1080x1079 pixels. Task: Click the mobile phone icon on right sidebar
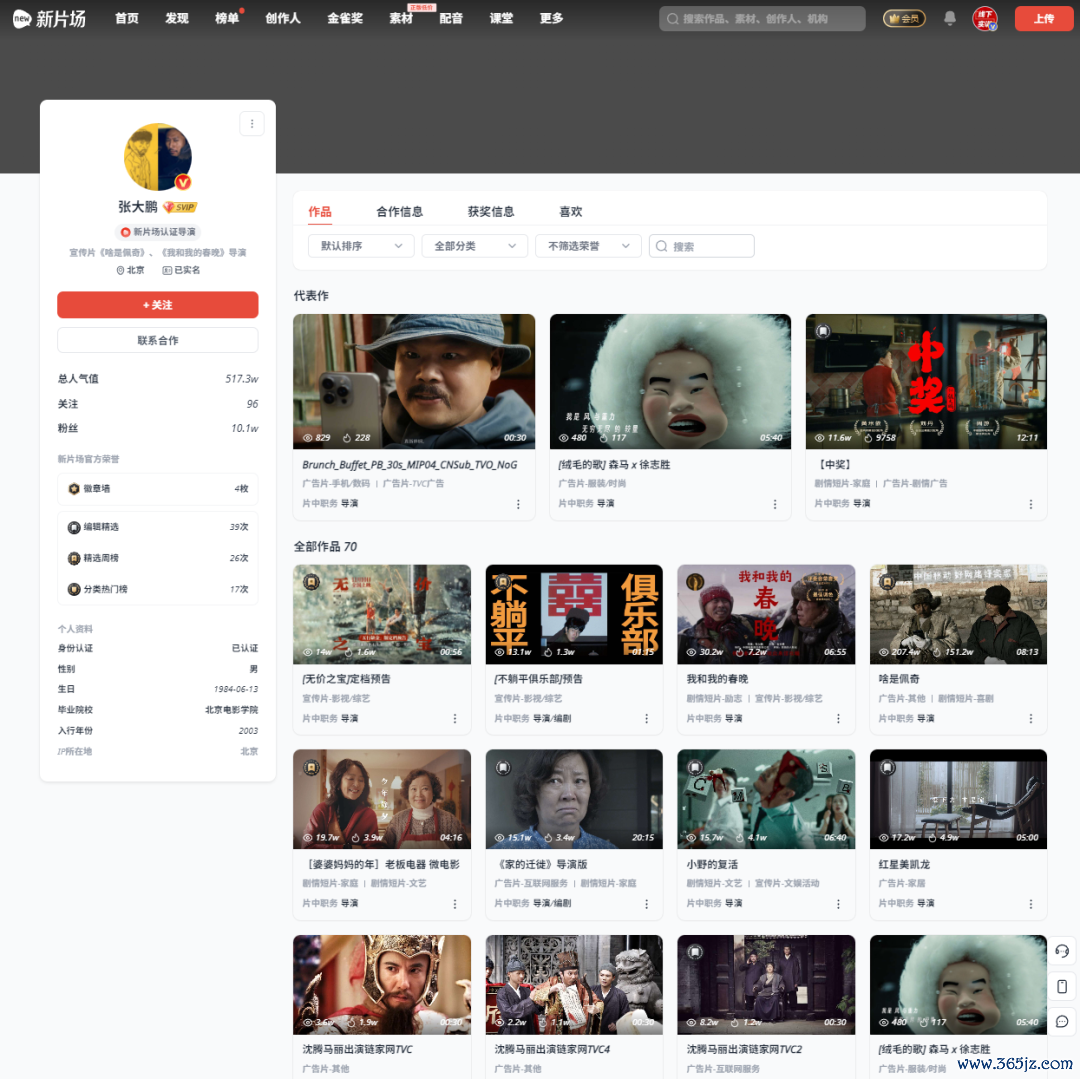point(1062,986)
